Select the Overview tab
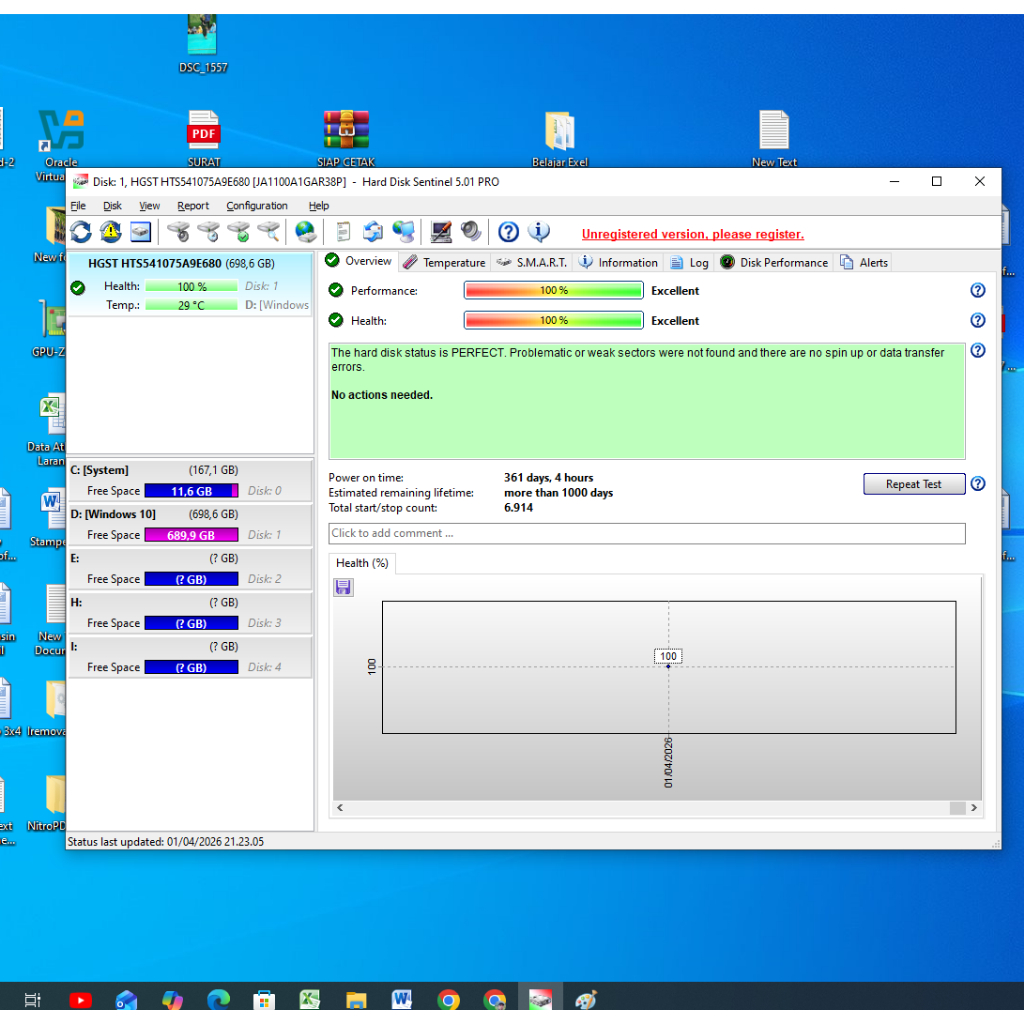Screen dimensions: 1024x1024 (x=359, y=261)
